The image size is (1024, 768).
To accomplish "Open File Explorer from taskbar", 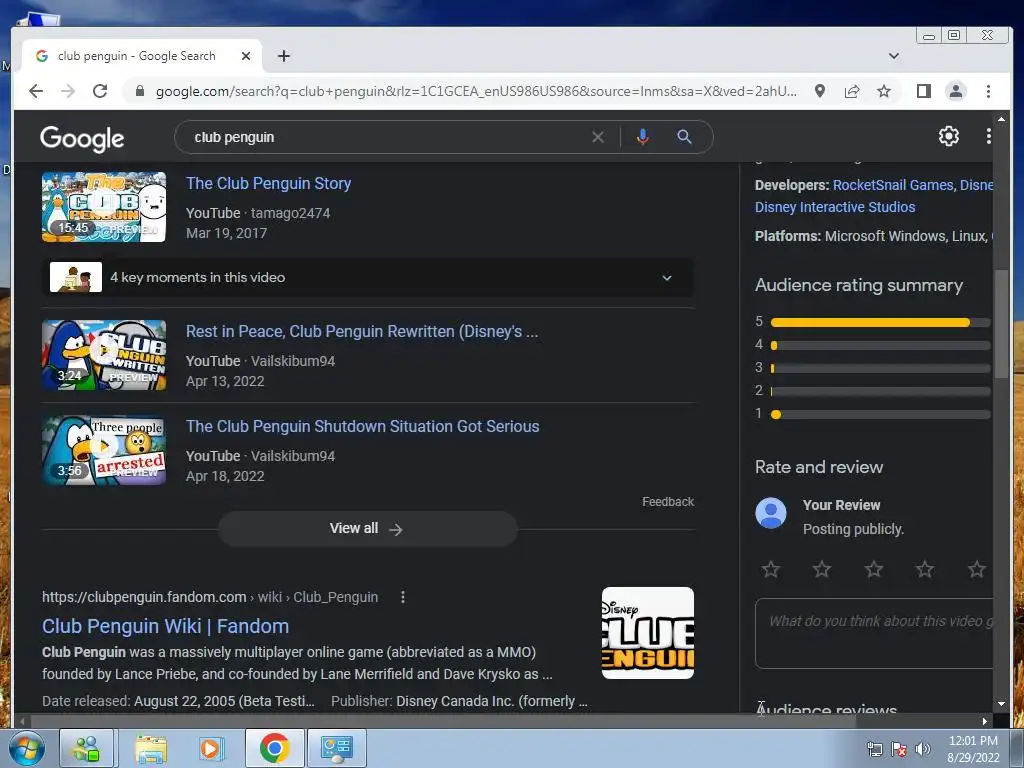I will point(151,748).
